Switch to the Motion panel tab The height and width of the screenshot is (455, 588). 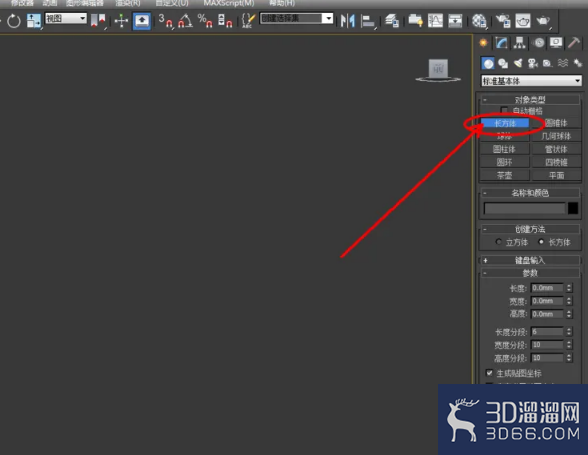coord(539,43)
